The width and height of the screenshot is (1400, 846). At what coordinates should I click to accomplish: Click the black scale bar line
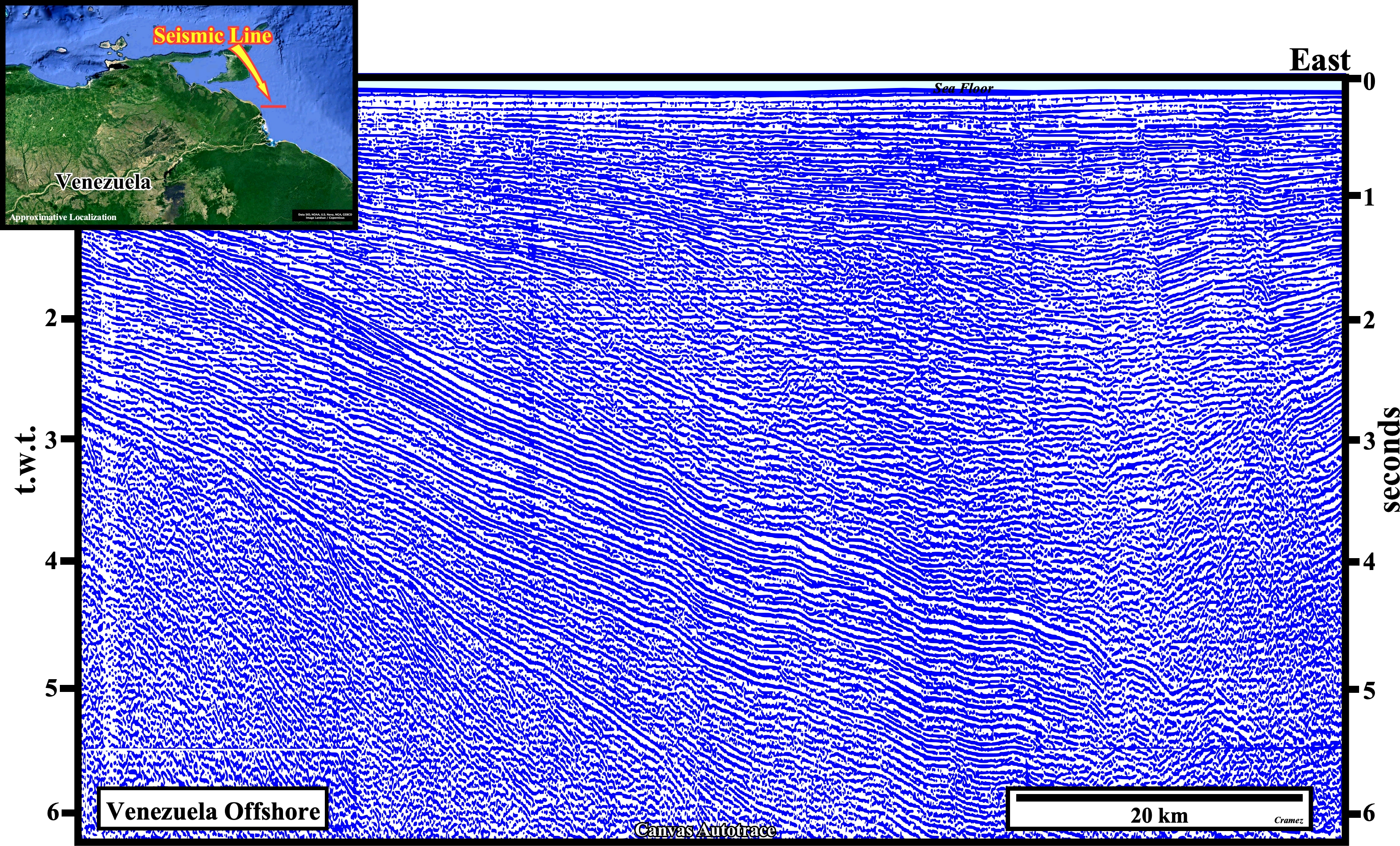point(1159,798)
